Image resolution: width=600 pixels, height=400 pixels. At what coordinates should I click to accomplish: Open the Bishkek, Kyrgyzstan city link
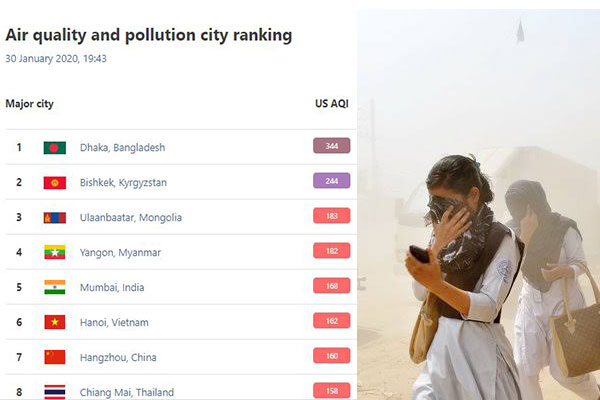[x=123, y=183]
